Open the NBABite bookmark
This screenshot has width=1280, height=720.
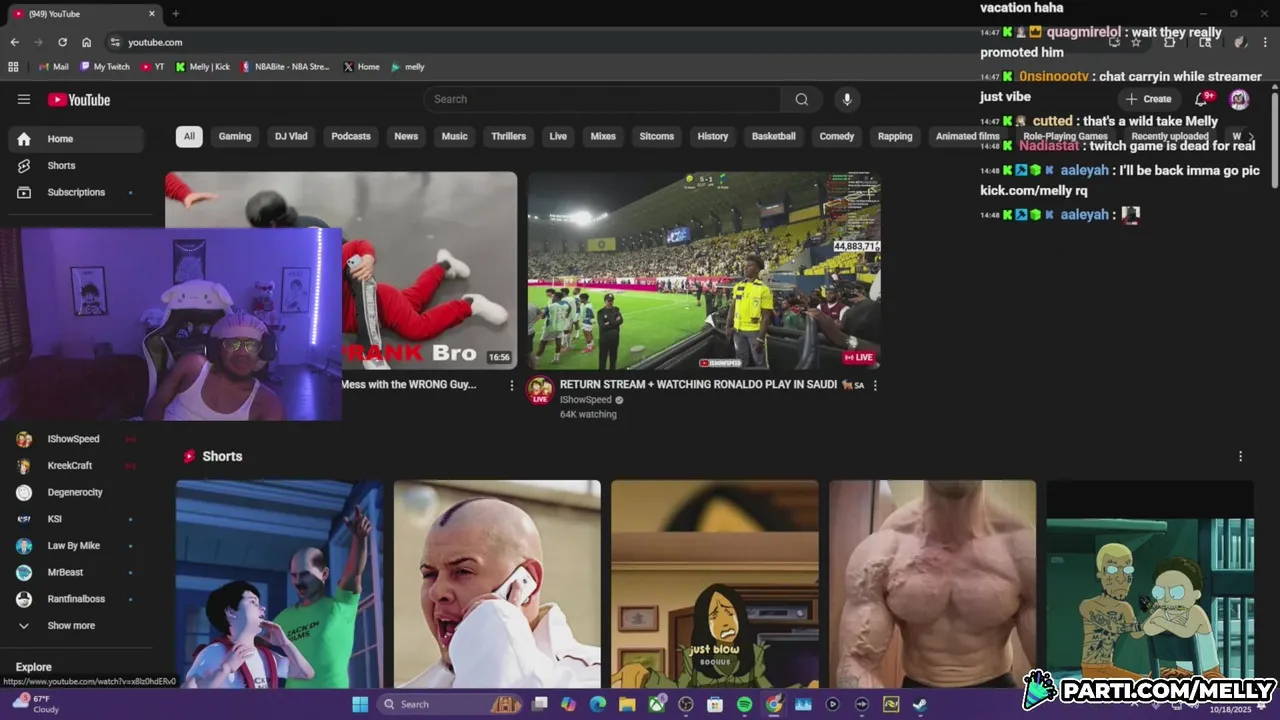point(285,67)
